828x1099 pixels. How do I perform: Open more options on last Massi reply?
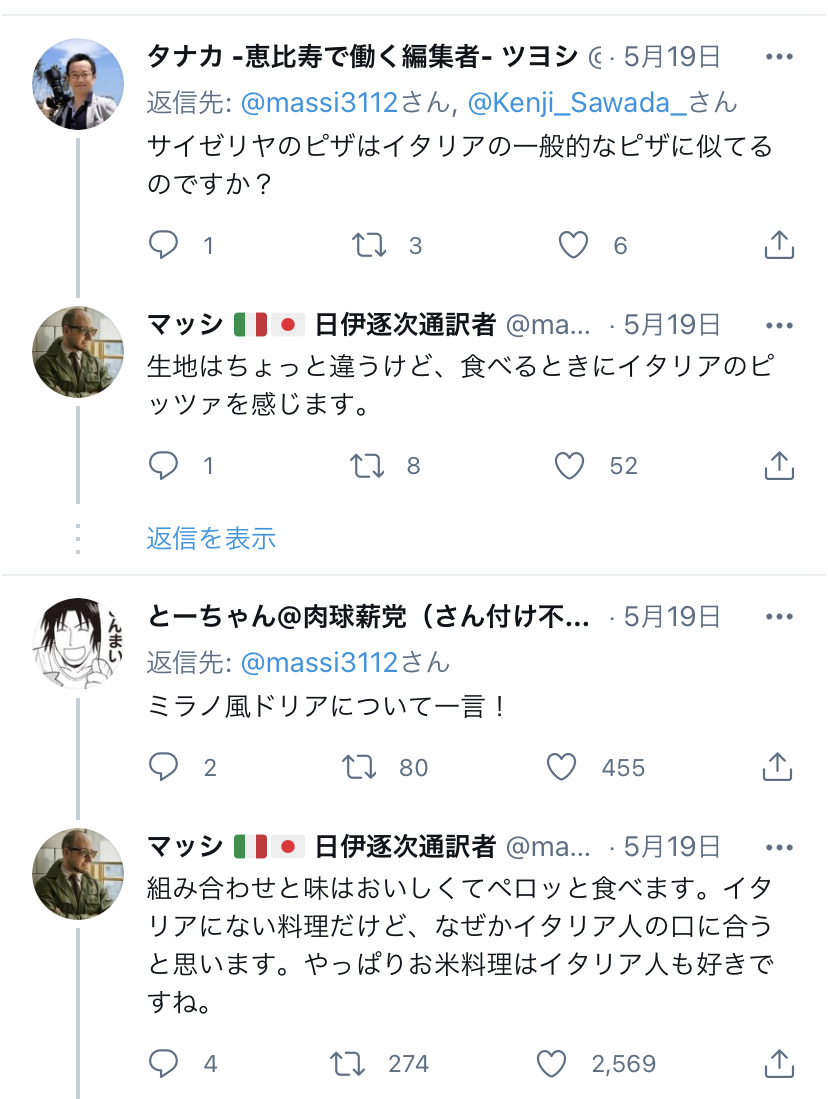(779, 847)
